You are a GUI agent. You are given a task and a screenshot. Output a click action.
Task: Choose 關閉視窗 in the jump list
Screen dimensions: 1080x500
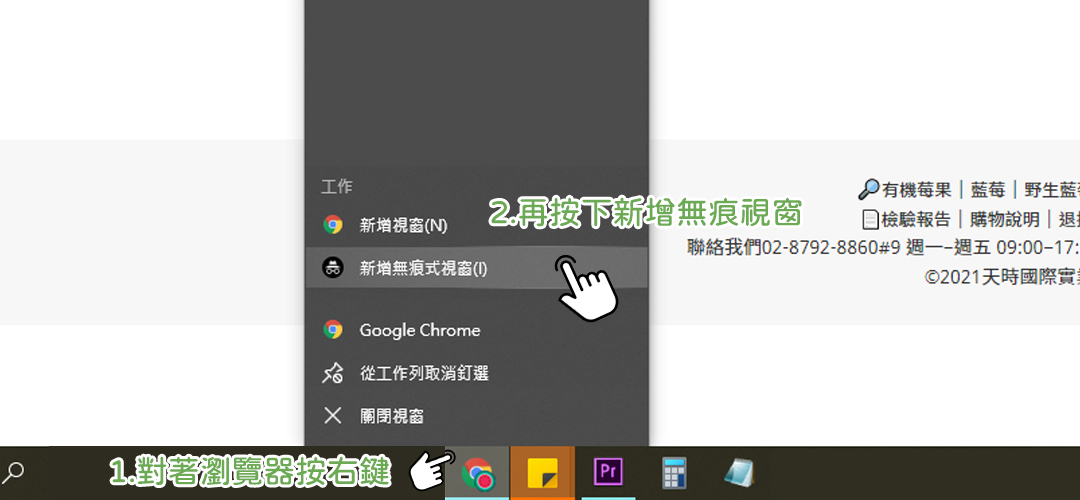point(476,416)
